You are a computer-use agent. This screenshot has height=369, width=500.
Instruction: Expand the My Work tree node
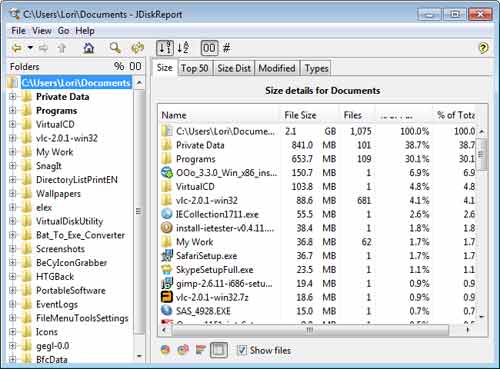point(12,152)
